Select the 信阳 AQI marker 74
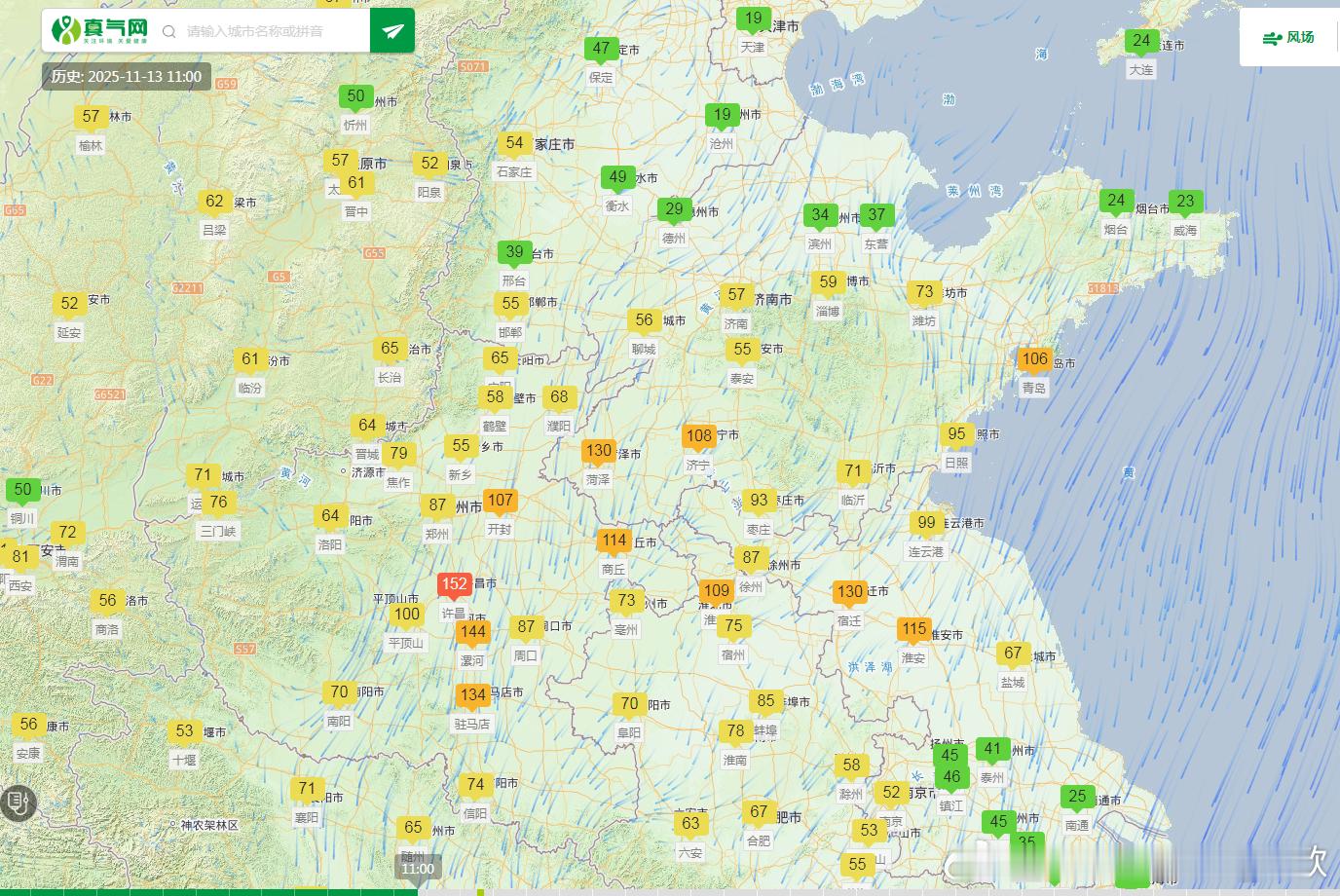Screen dimensions: 1340x896 (x=476, y=784)
